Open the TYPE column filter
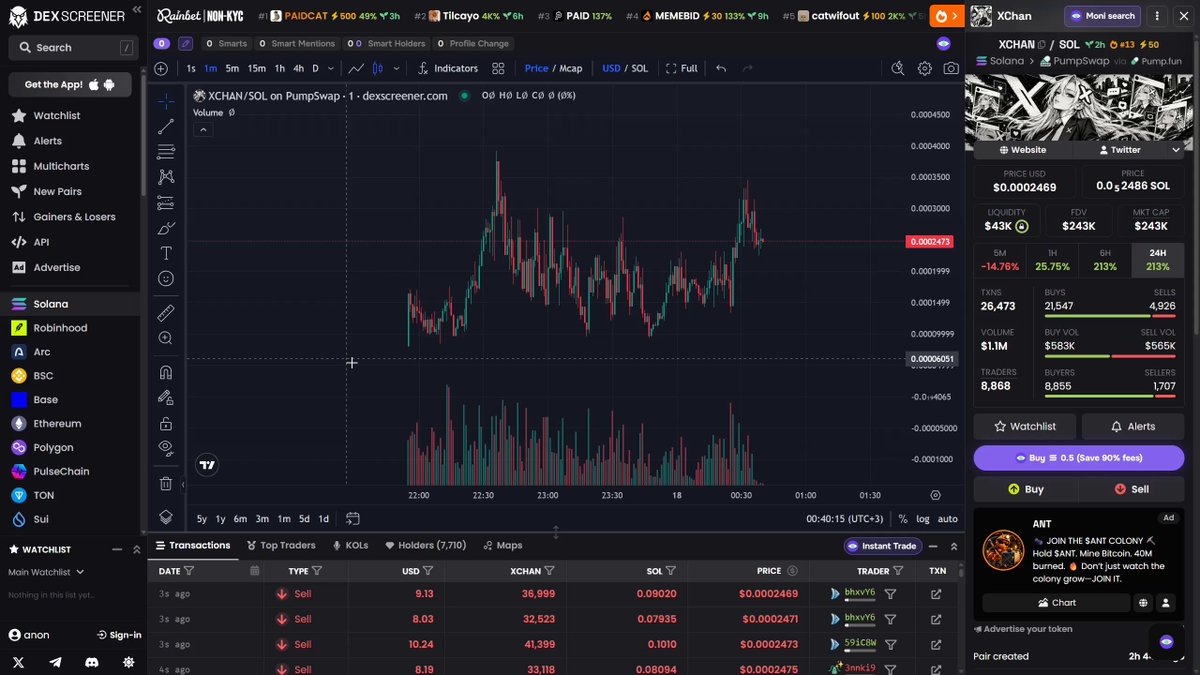Image resolution: width=1200 pixels, height=675 pixels. pos(317,571)
